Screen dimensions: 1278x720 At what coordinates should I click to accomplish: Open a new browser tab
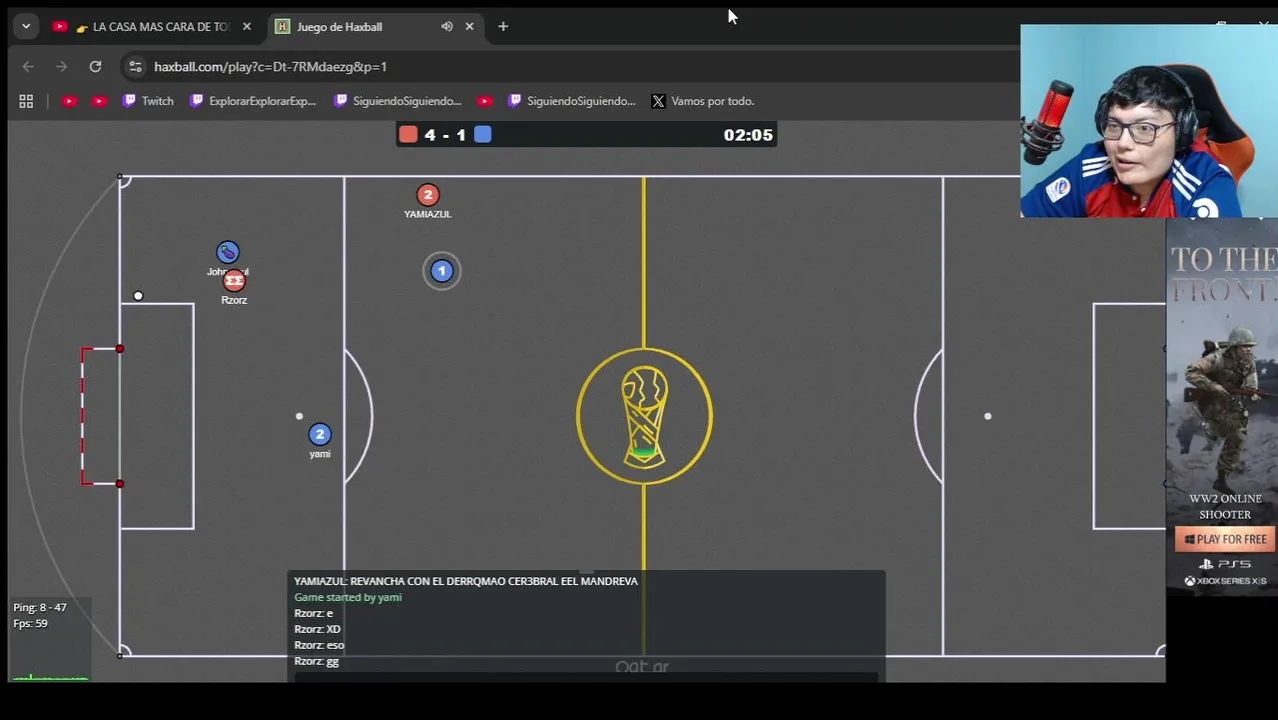click(503, 27)
